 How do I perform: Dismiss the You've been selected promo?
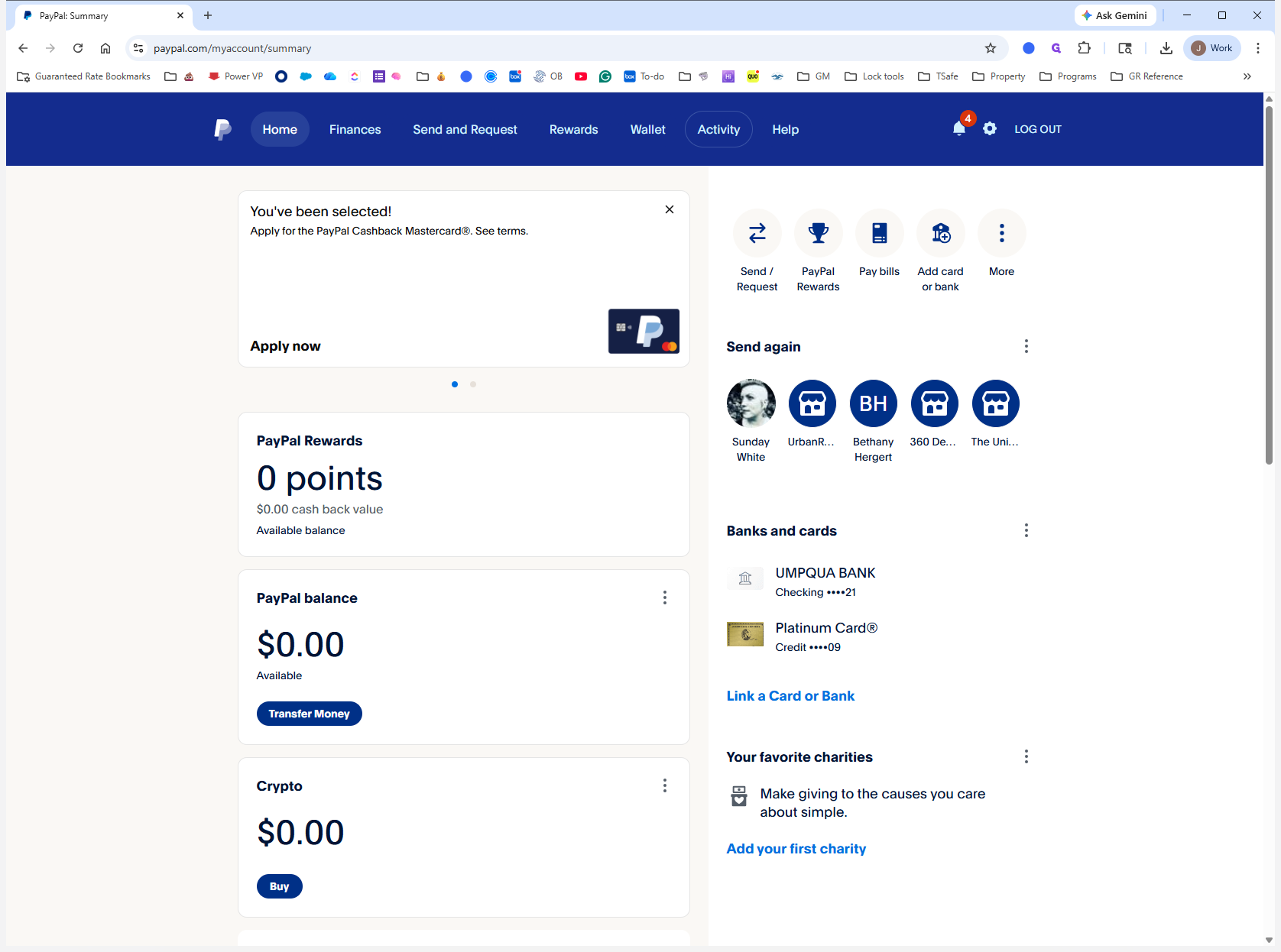(x=670, y=209)
